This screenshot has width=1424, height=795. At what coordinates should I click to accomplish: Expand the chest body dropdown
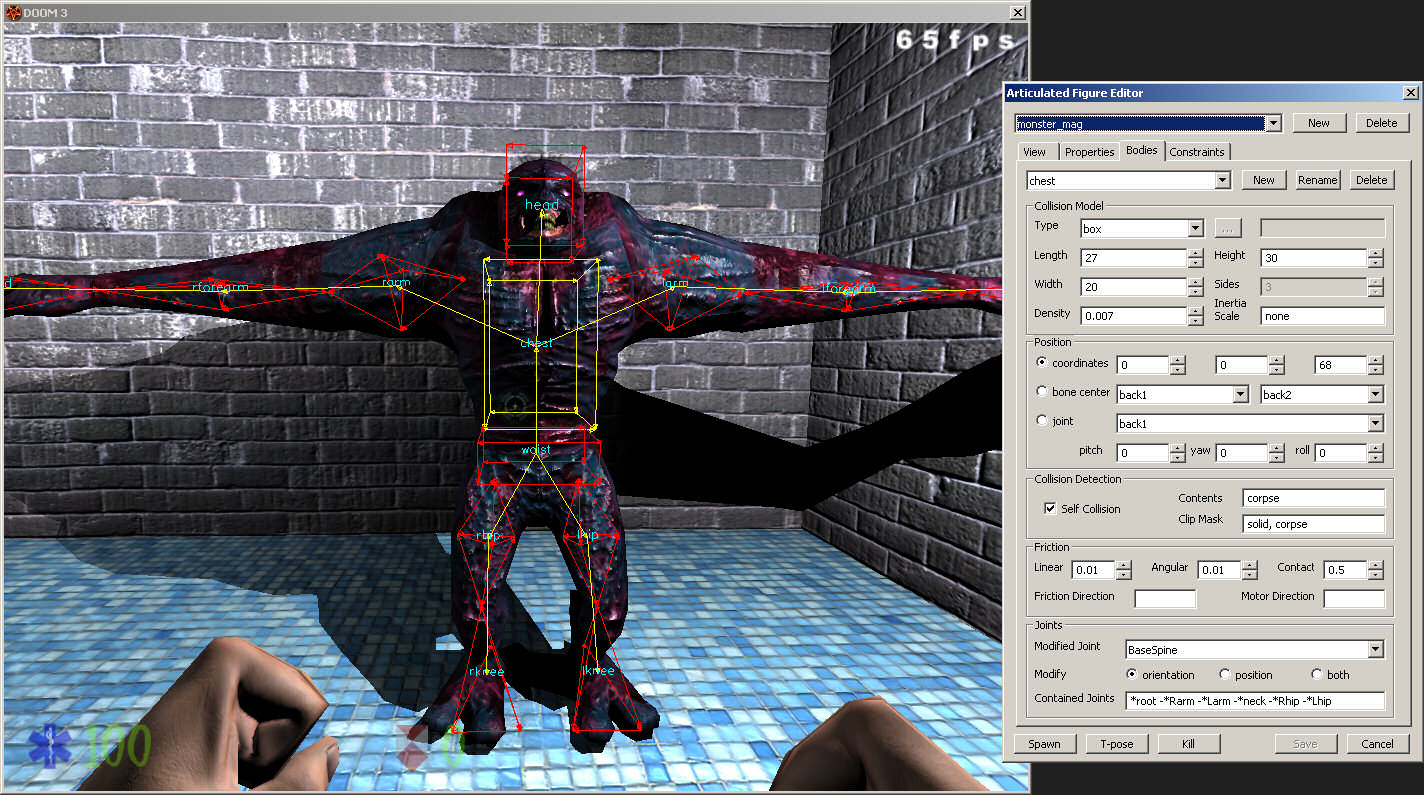click(1222, 181)
